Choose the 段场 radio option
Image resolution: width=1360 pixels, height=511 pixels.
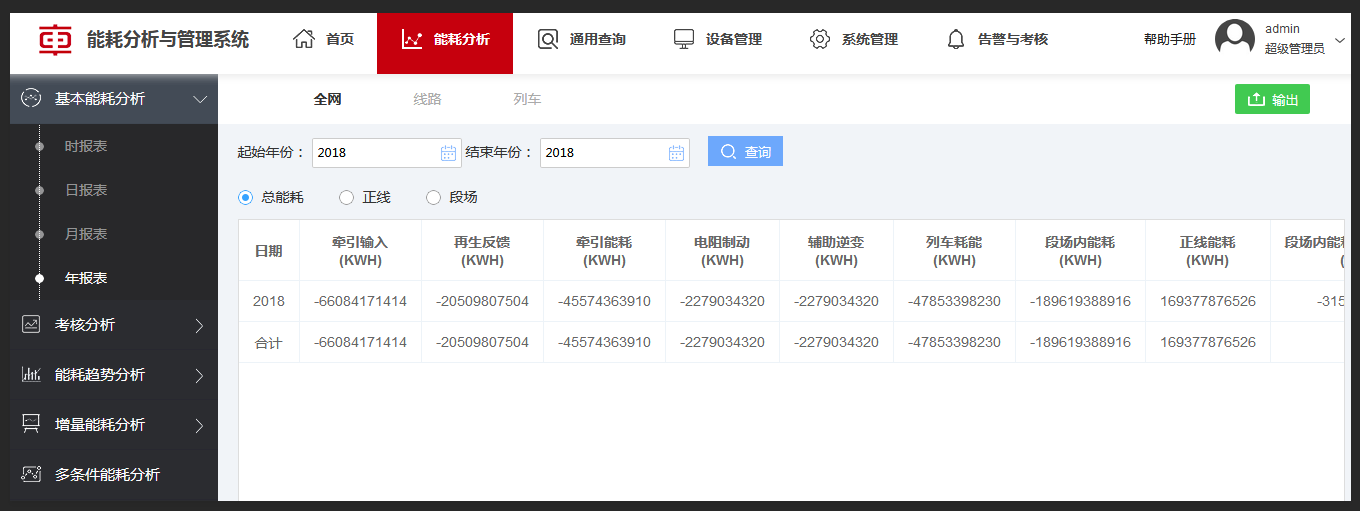click(x=433, y=198)
